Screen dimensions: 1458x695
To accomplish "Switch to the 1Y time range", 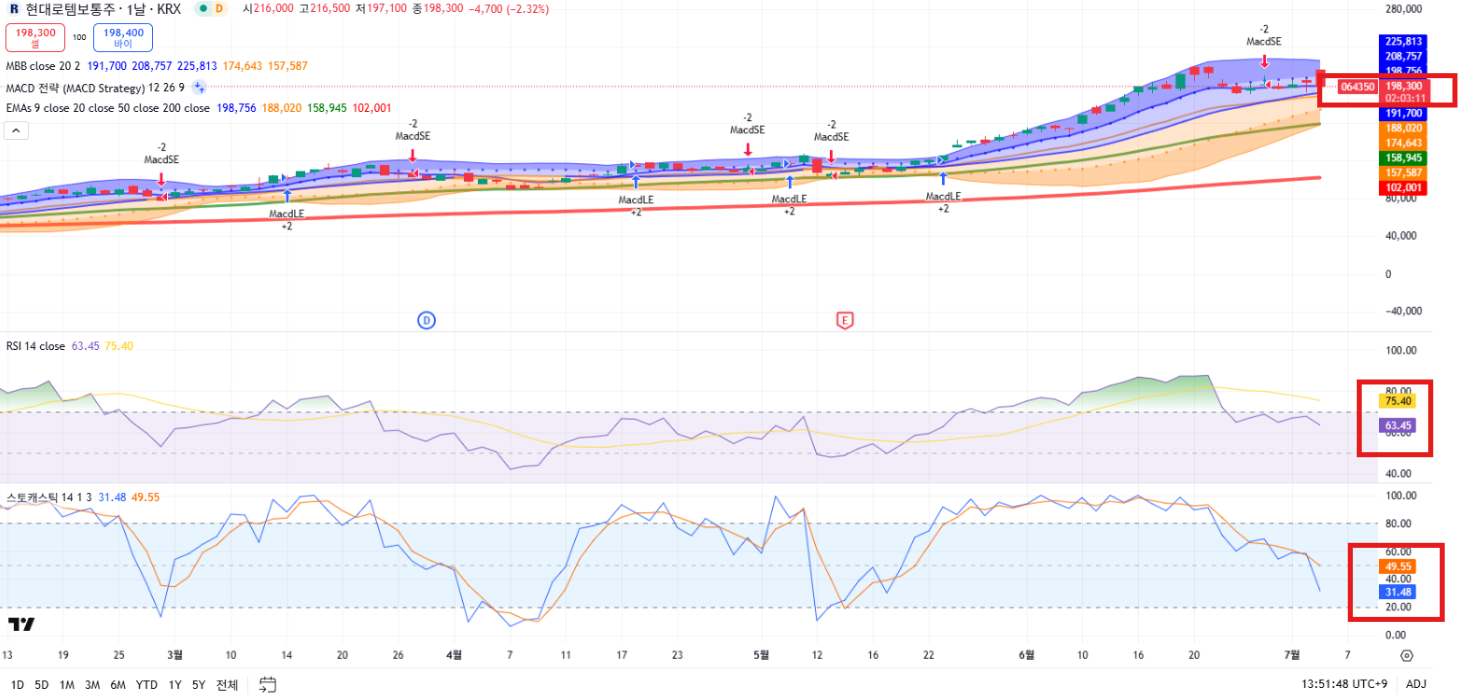I will [175, 685].
